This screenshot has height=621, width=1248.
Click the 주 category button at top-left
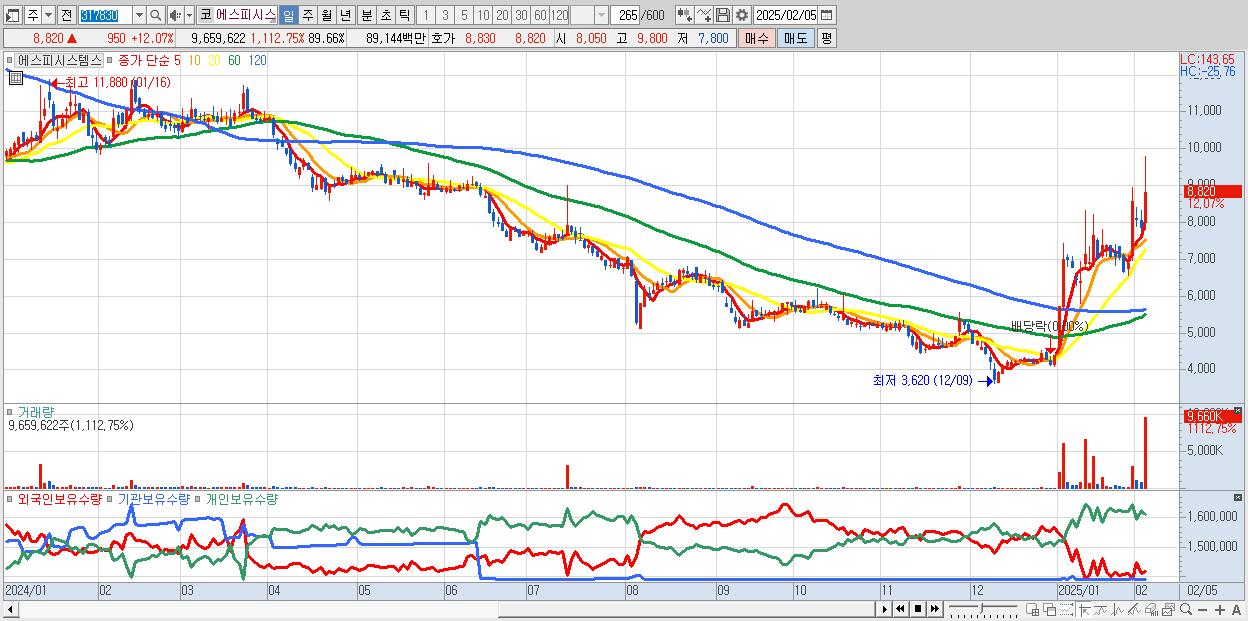point(32,15)
